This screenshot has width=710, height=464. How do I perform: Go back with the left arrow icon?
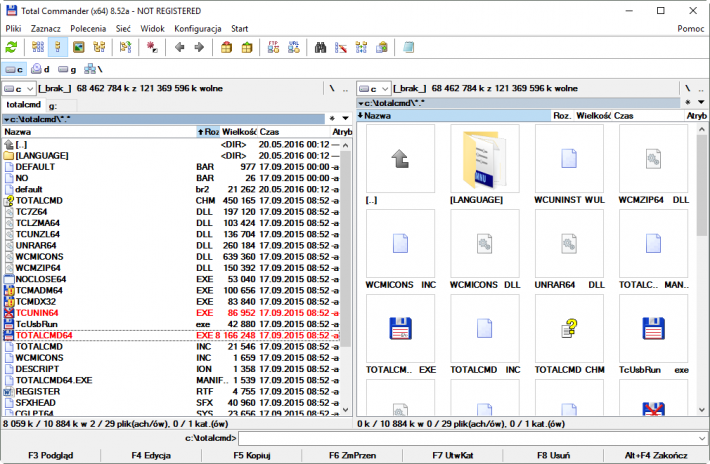180,47
